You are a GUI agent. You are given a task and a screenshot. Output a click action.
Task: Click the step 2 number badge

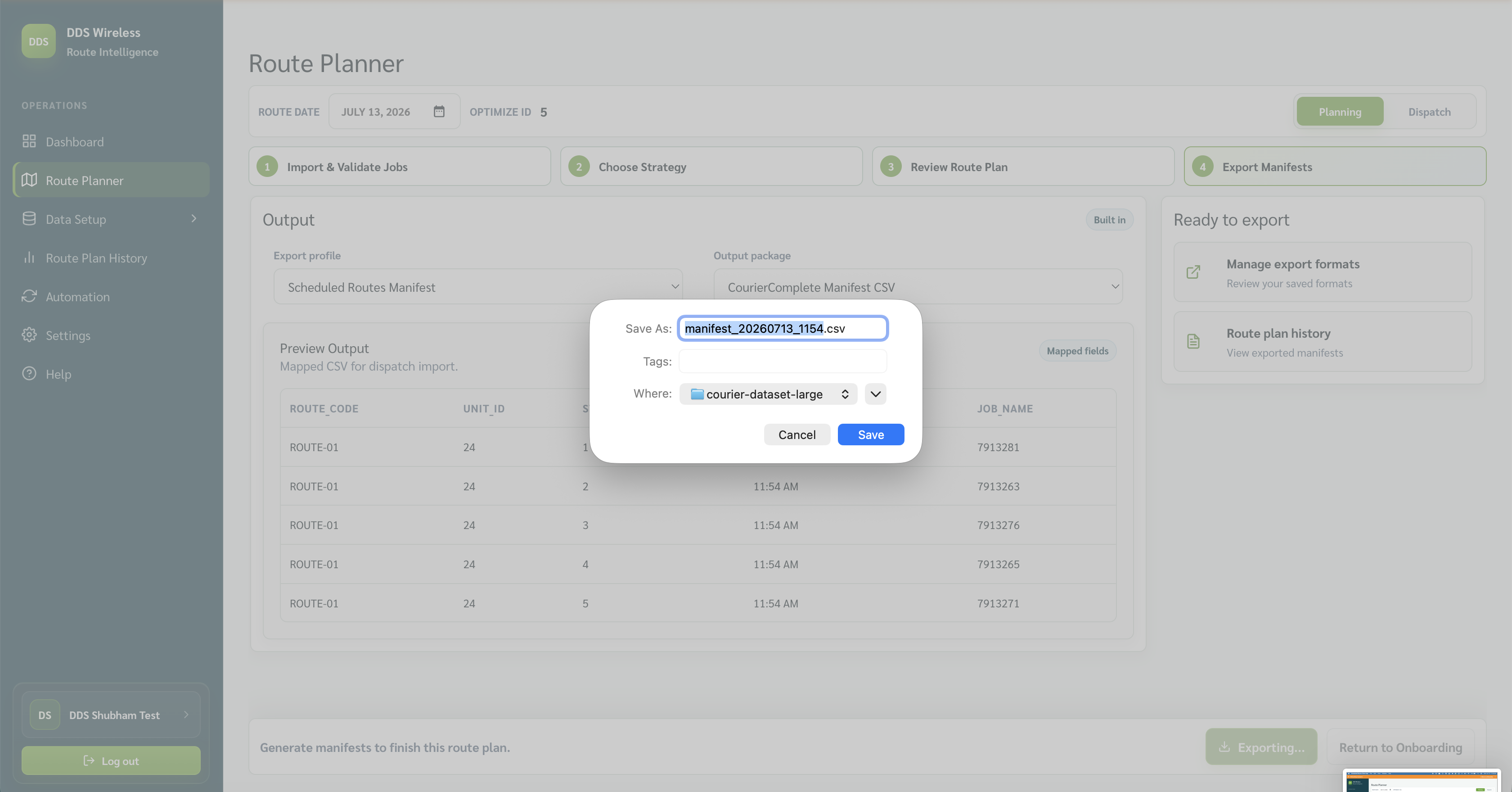coord(579,167)
